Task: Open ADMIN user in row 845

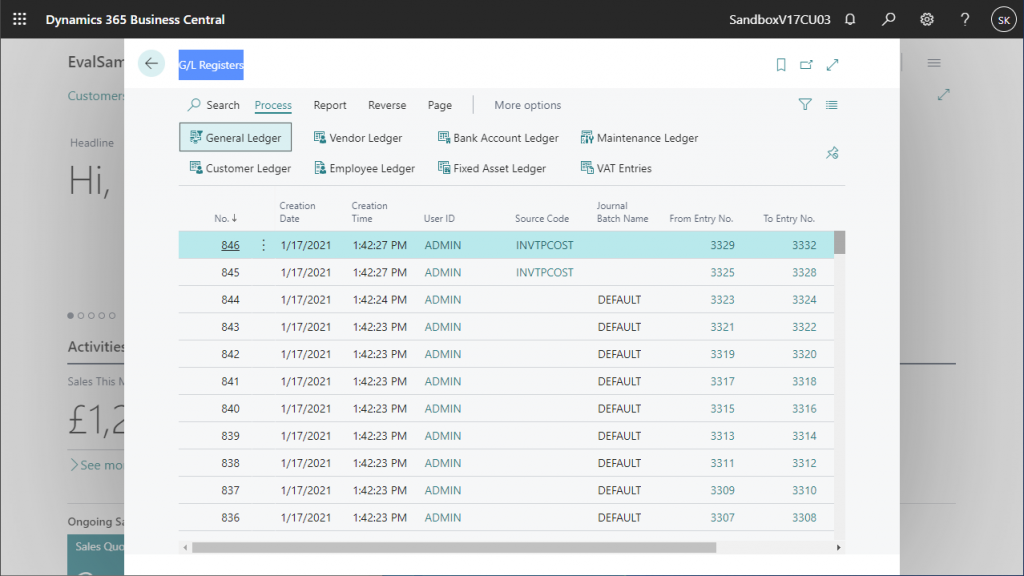Action: pos(443,272)
